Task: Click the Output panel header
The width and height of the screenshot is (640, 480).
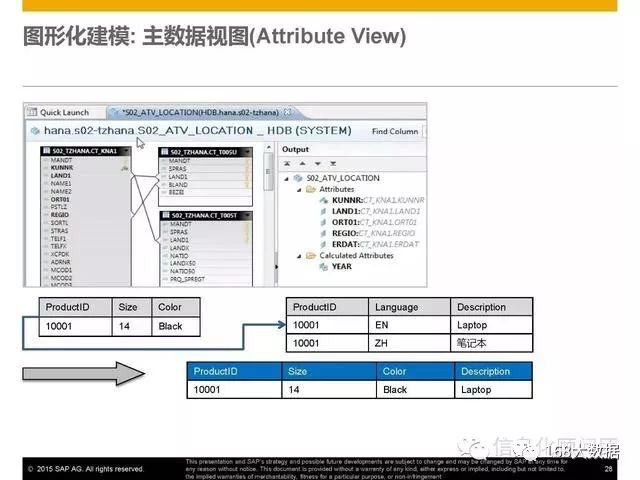Action: pyautogui.click(x=296, y=149)
